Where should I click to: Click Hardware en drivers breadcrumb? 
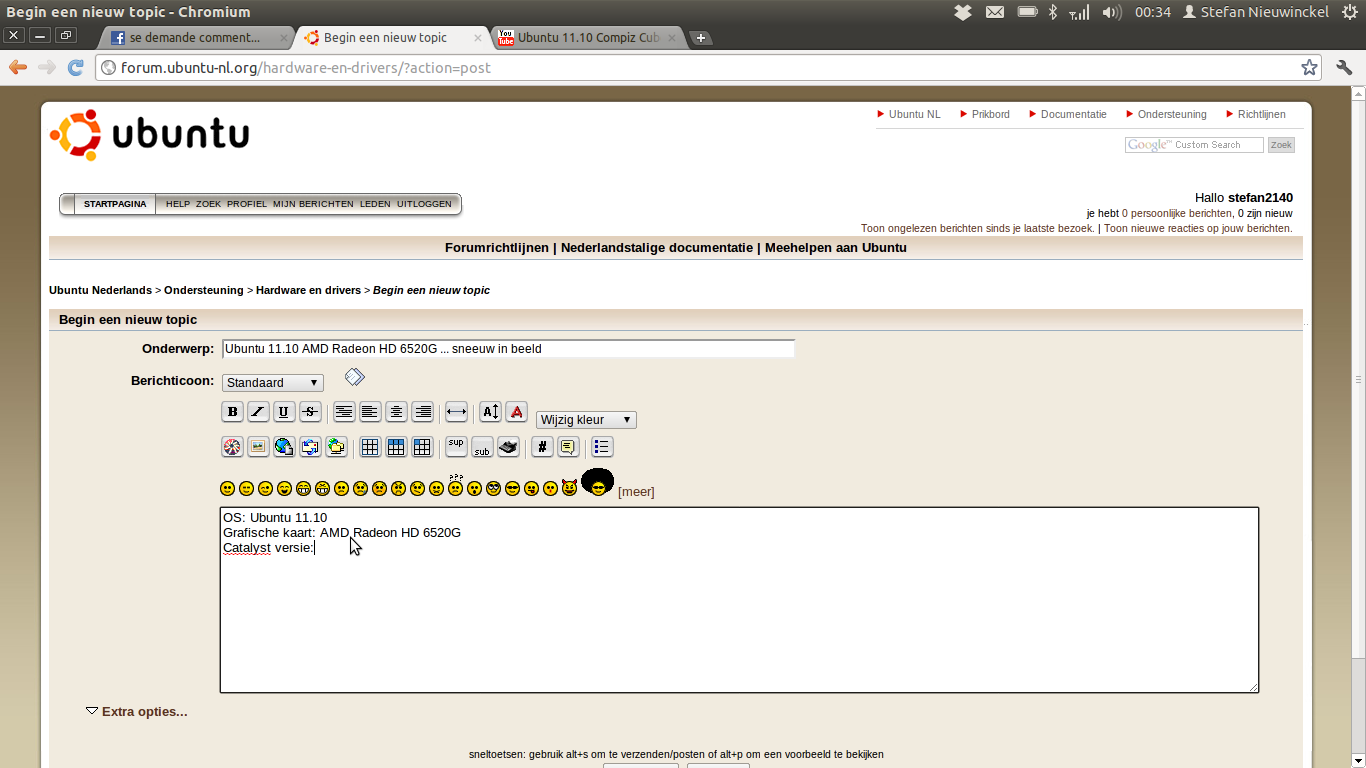click(x=308, y=290)
